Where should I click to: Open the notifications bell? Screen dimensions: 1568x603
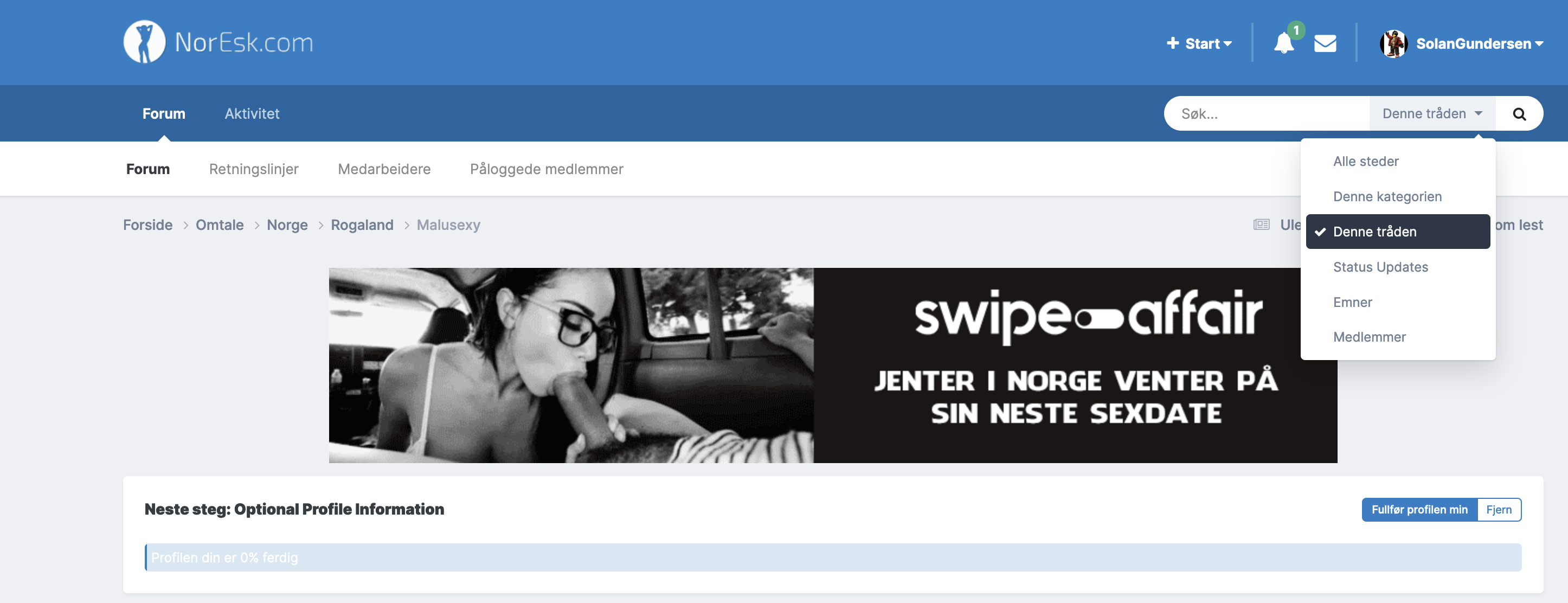(1284, 43)
